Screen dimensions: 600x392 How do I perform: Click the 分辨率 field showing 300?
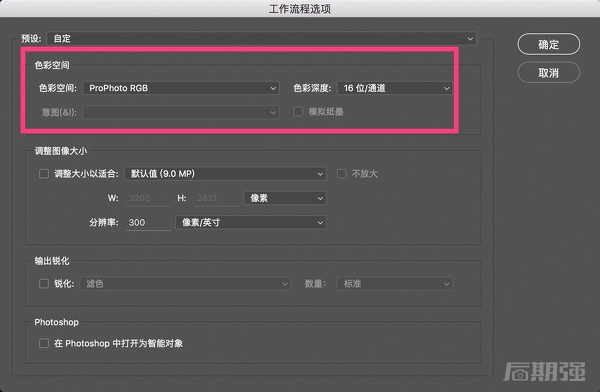pos(147,222)
